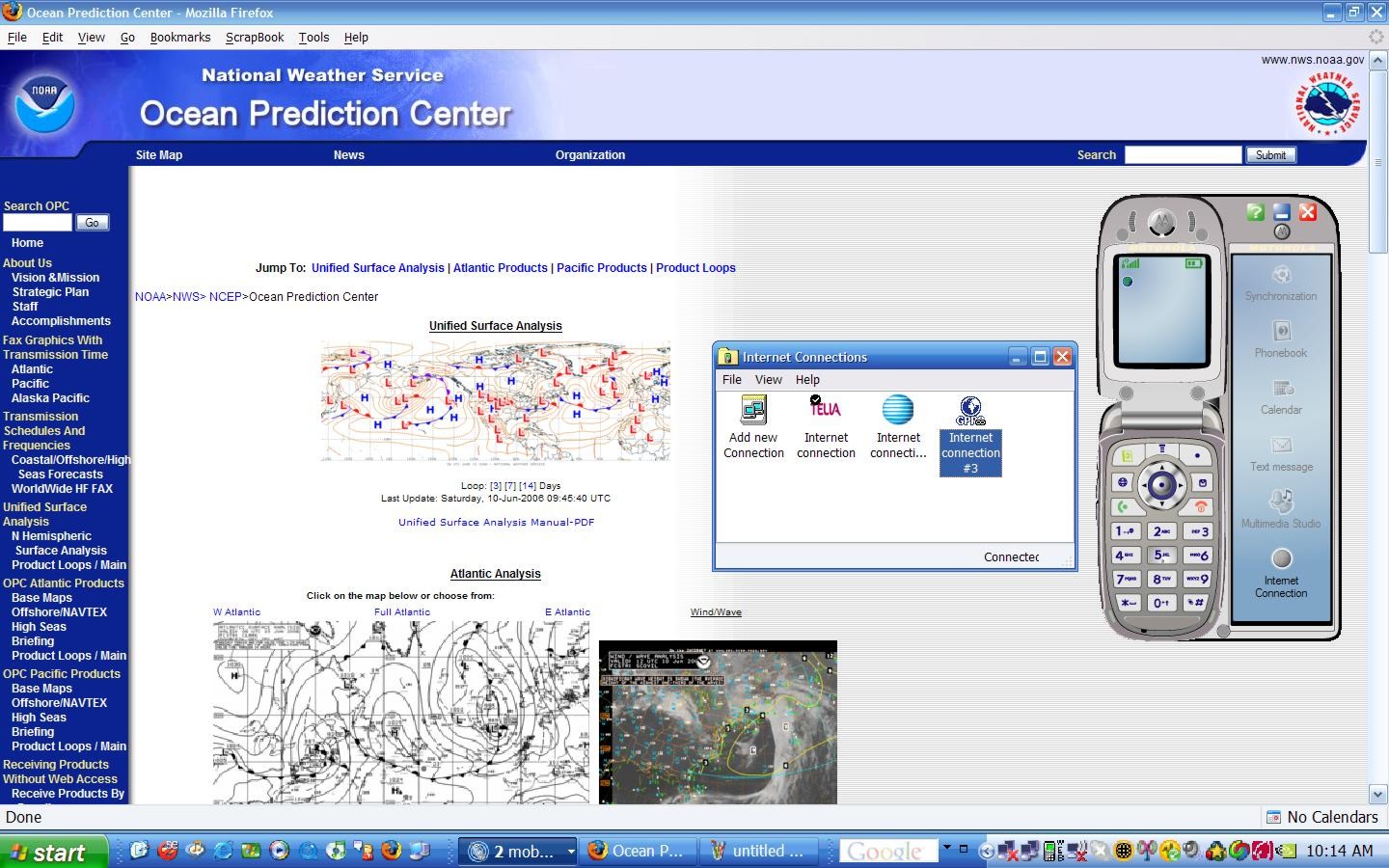
Task: Click No Calendars in the status bar
Action: click(1322, 818)
